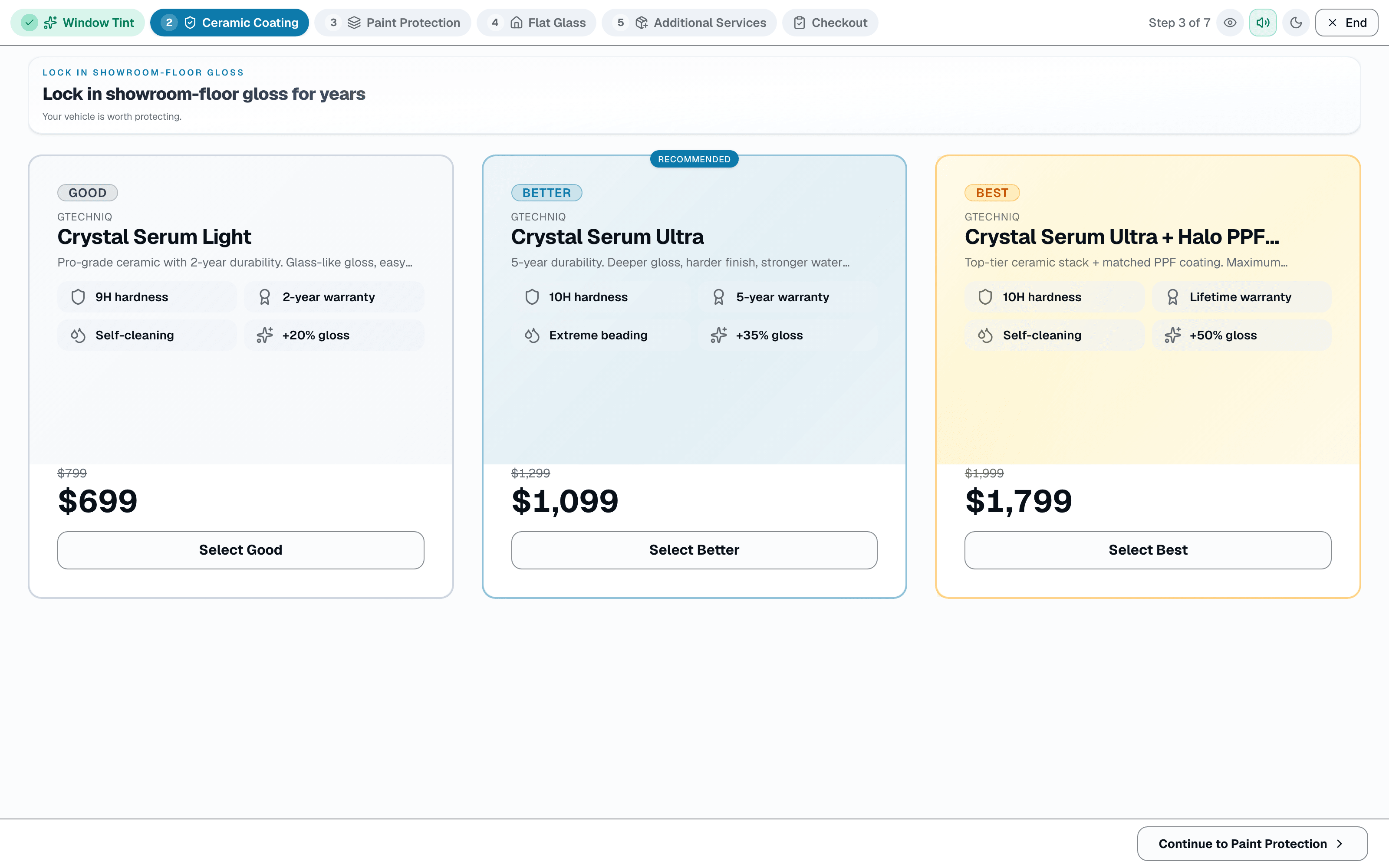Click the ribbon icon beside 2-year warranty
Screen dimensions: 1389x868
265,297
